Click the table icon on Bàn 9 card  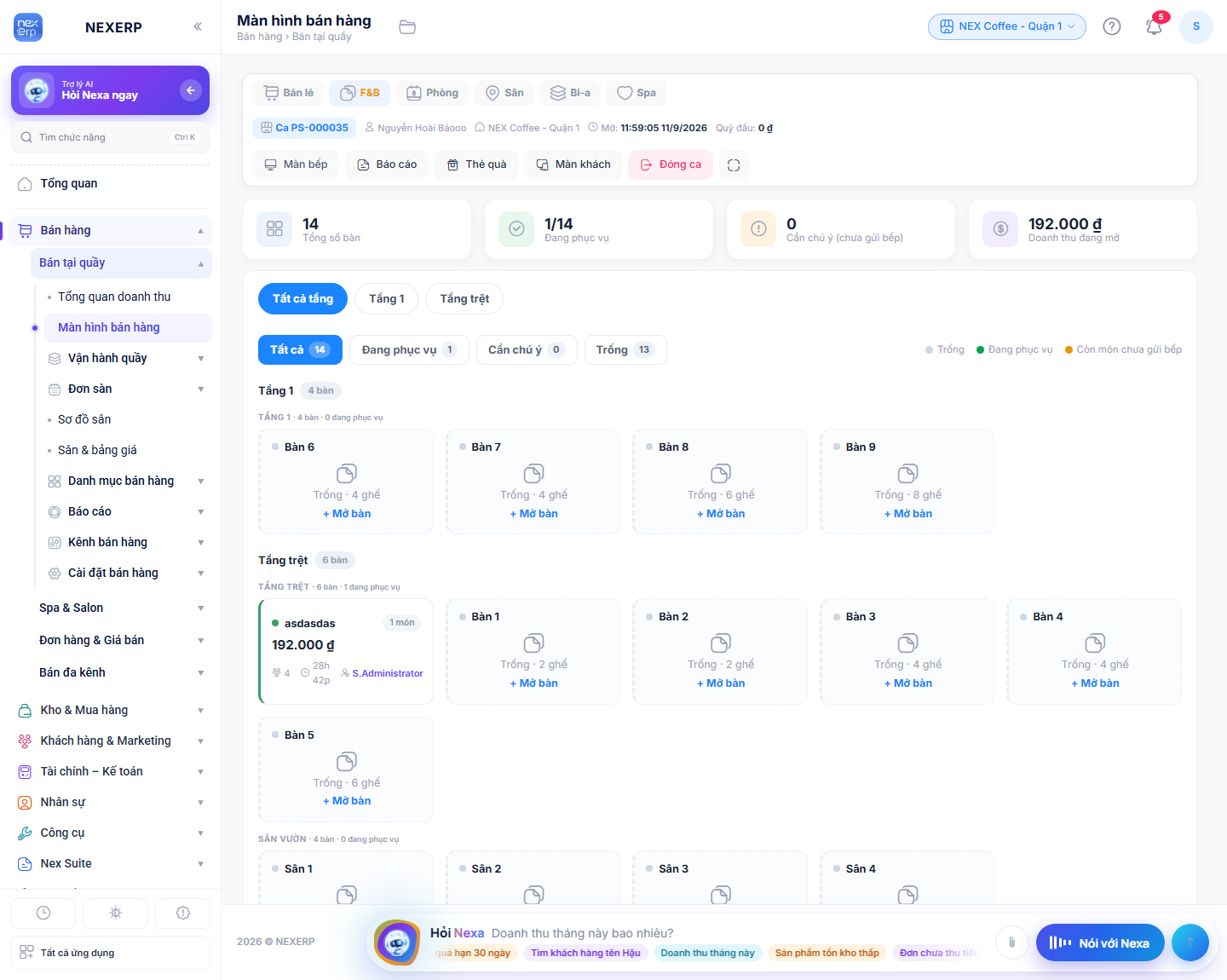tap(907, 473)
